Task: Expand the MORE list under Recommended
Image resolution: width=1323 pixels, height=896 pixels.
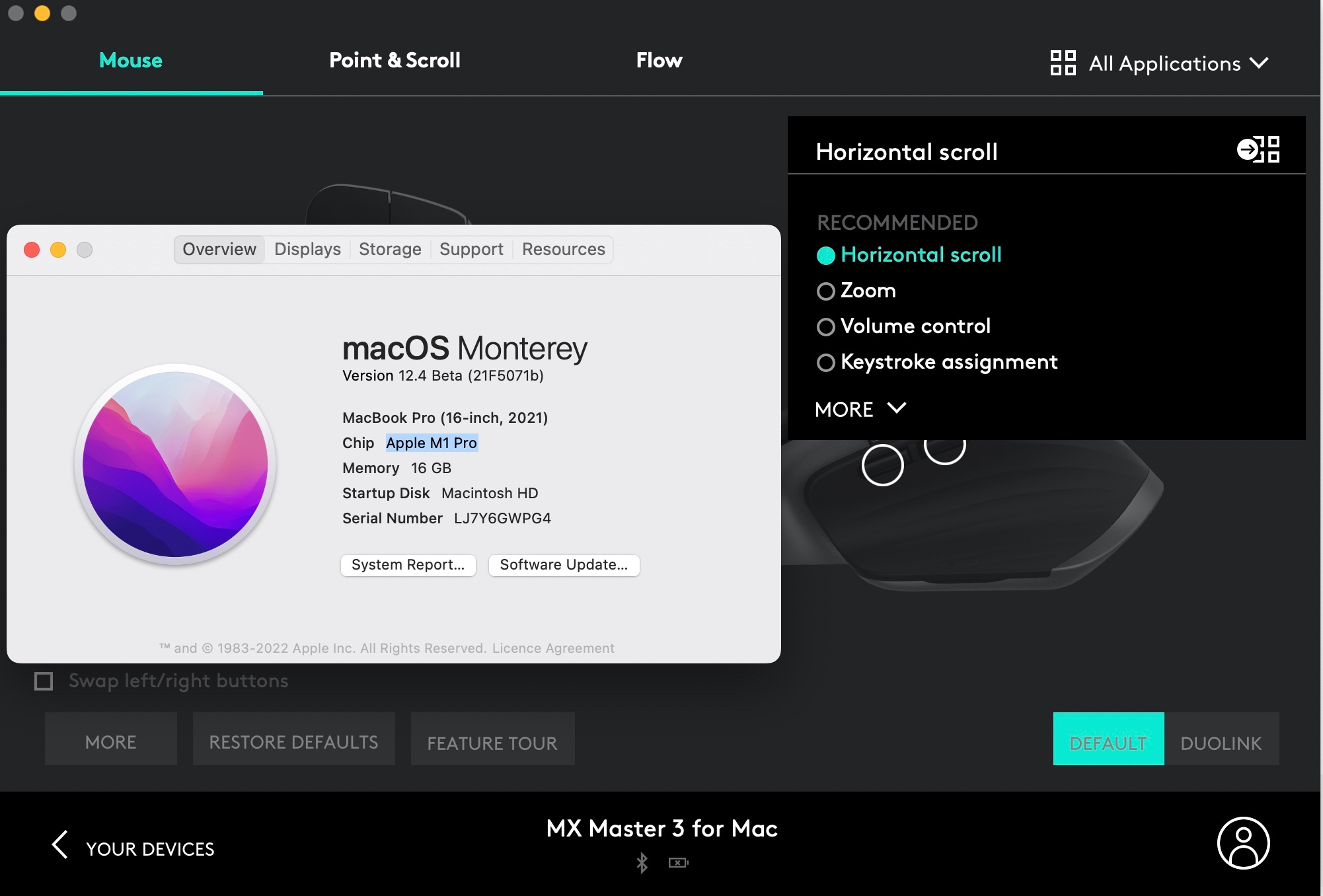Action: point(860,409)
